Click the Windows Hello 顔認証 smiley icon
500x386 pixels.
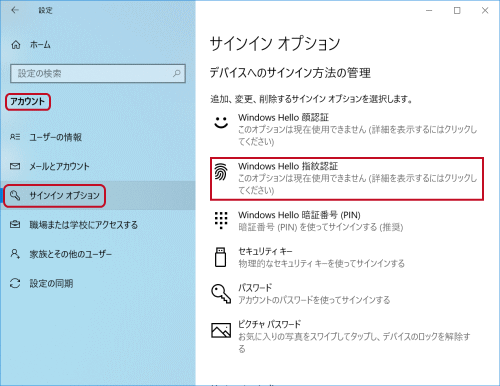coord(221,122)
